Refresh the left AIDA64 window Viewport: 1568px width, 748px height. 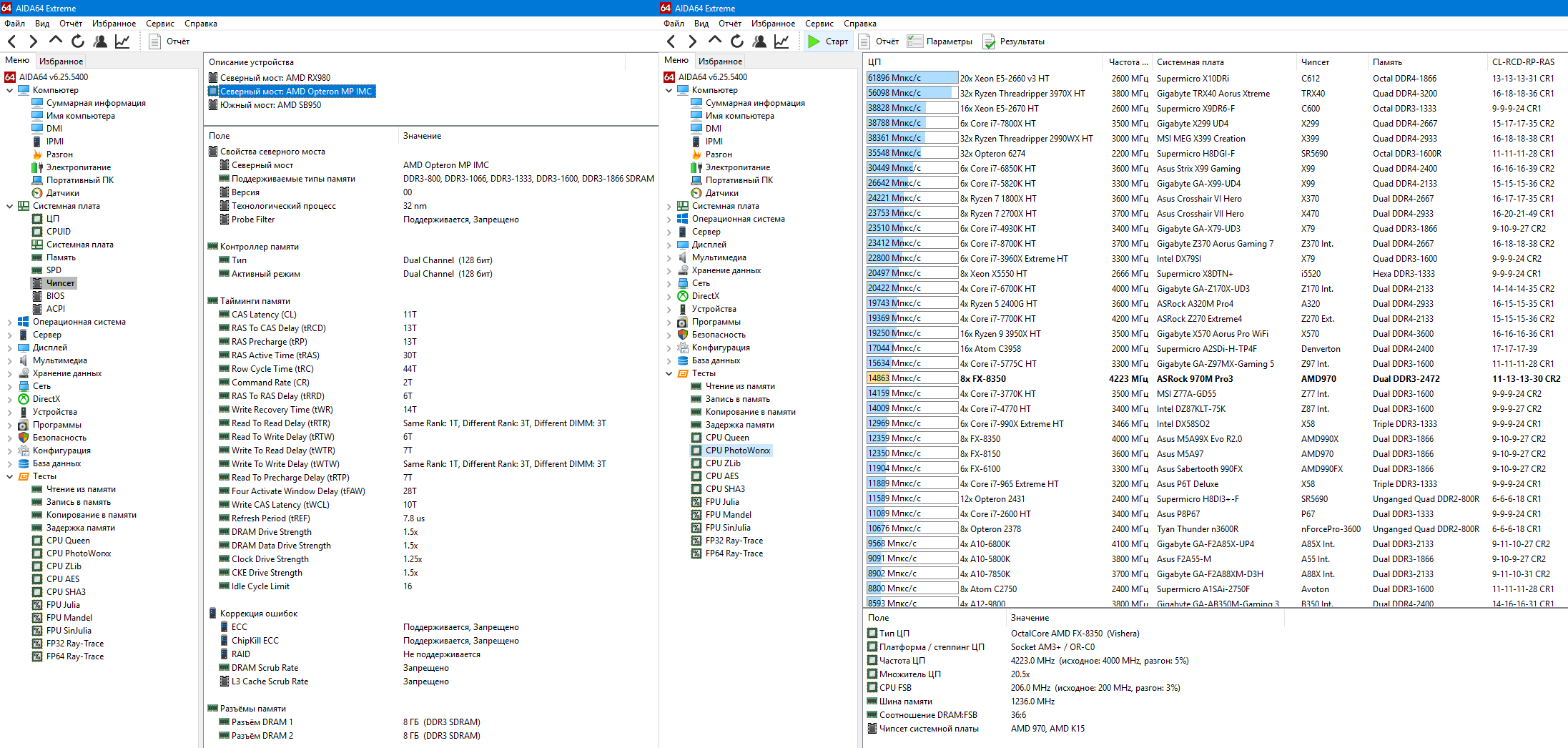[x=78, y=41]
